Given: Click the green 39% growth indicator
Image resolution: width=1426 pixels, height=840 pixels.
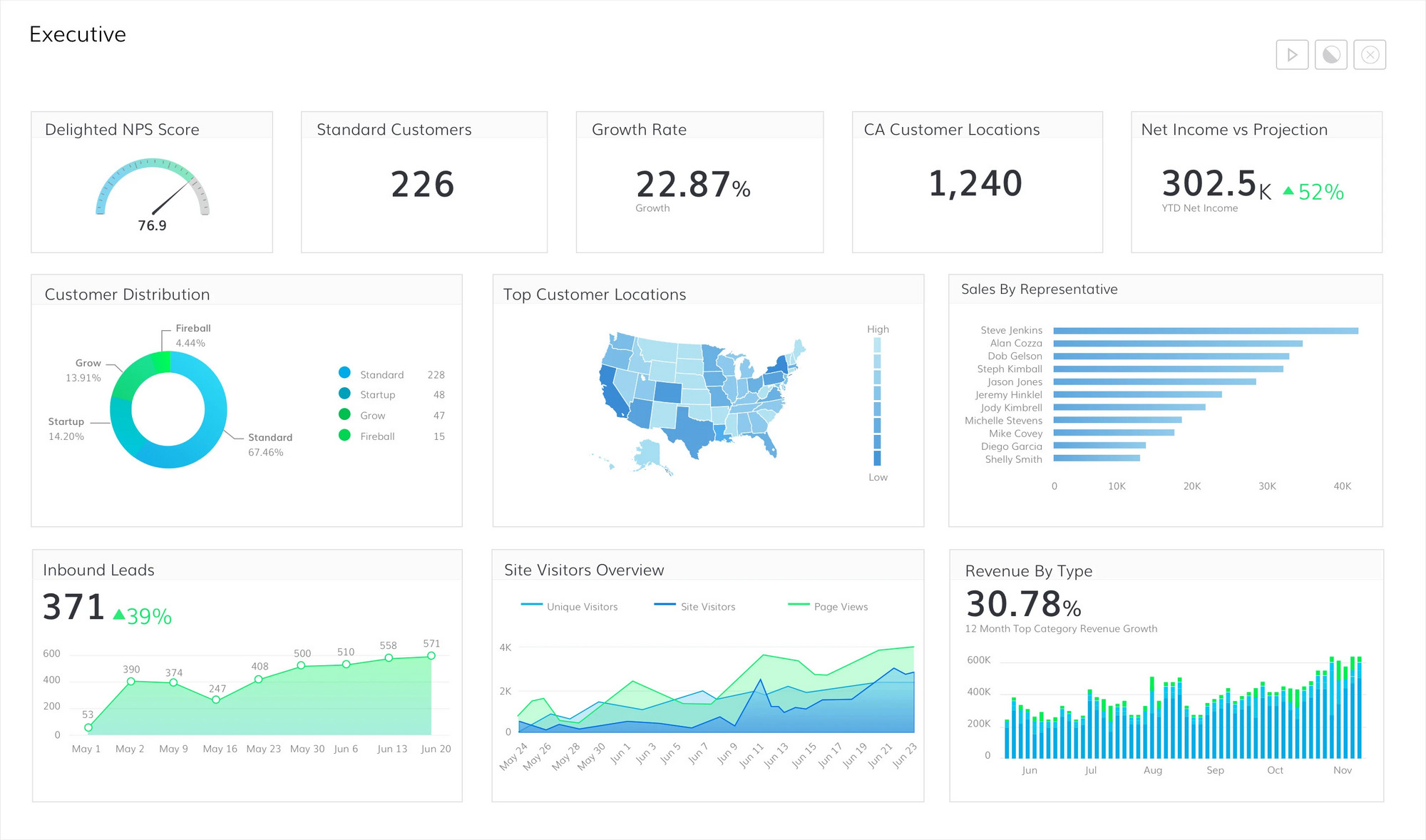Looking at the screenshot, I should tap(143, 615).
